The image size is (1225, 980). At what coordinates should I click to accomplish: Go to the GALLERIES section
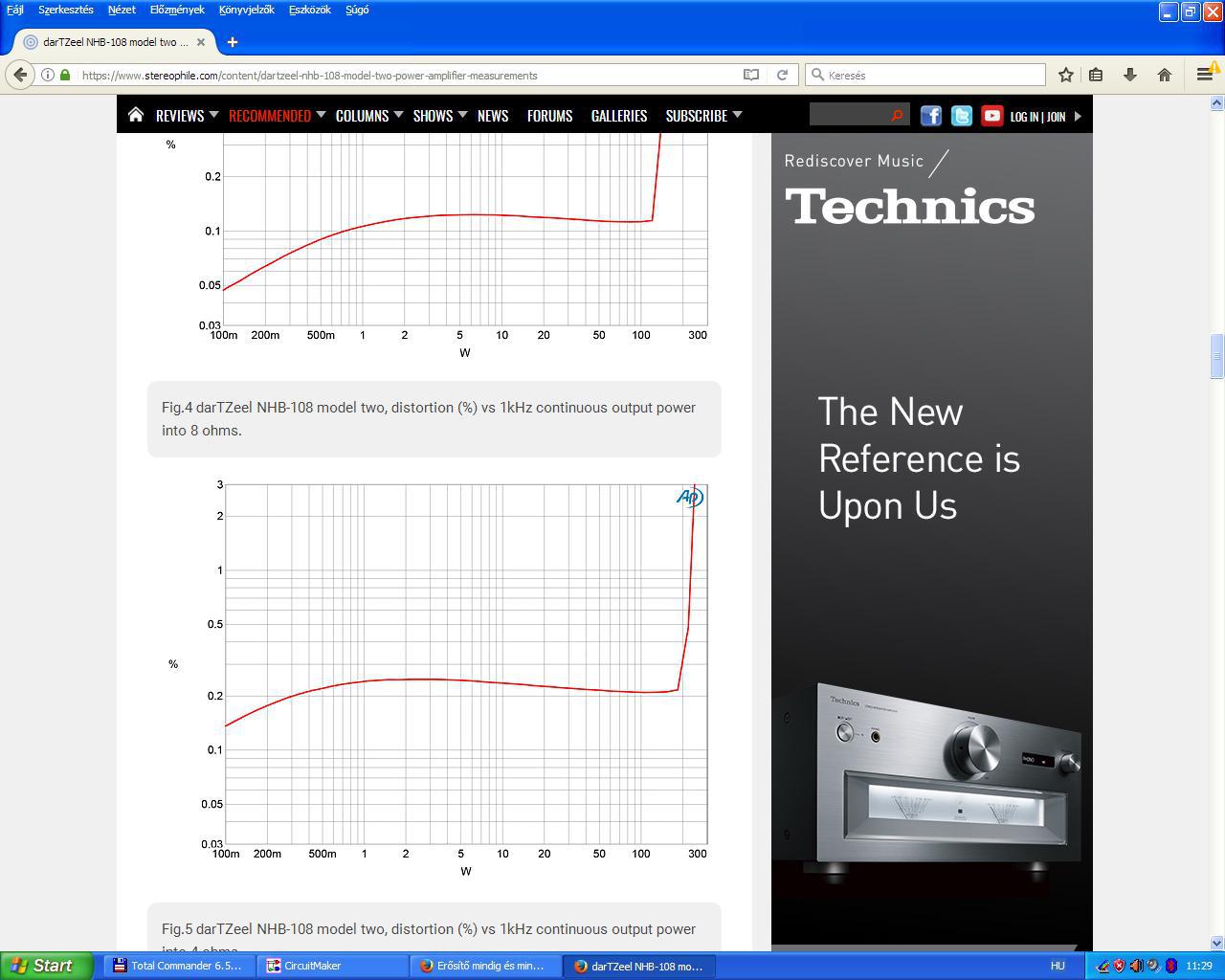[619, 115]
